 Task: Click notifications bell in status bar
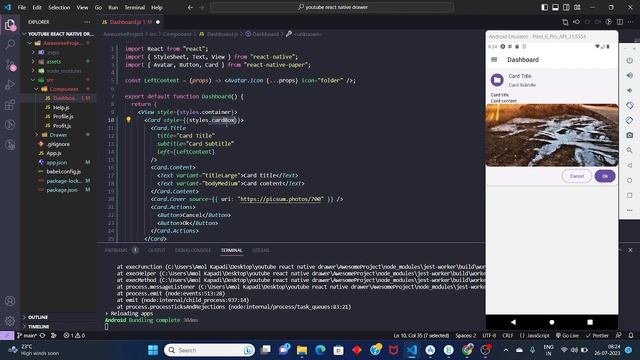click(631, 336)
